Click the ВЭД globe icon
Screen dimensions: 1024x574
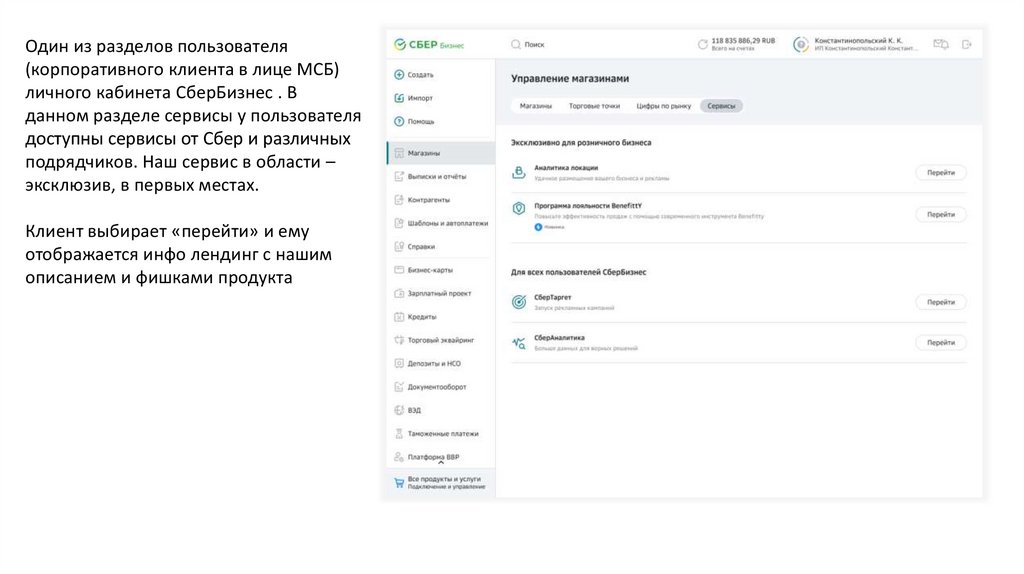tap(399, 410)
